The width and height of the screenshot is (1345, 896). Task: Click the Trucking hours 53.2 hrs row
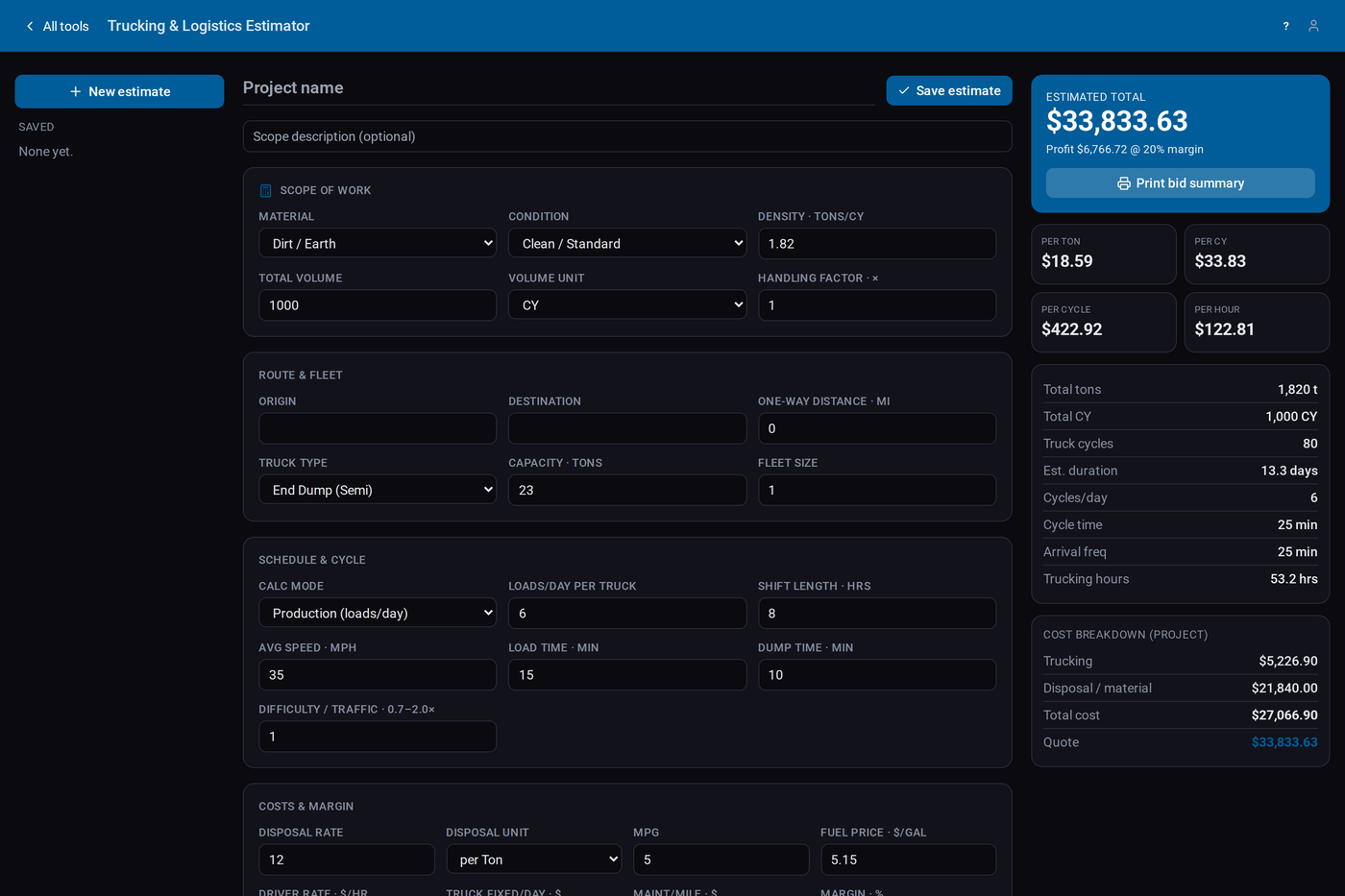click(1180, 579)
